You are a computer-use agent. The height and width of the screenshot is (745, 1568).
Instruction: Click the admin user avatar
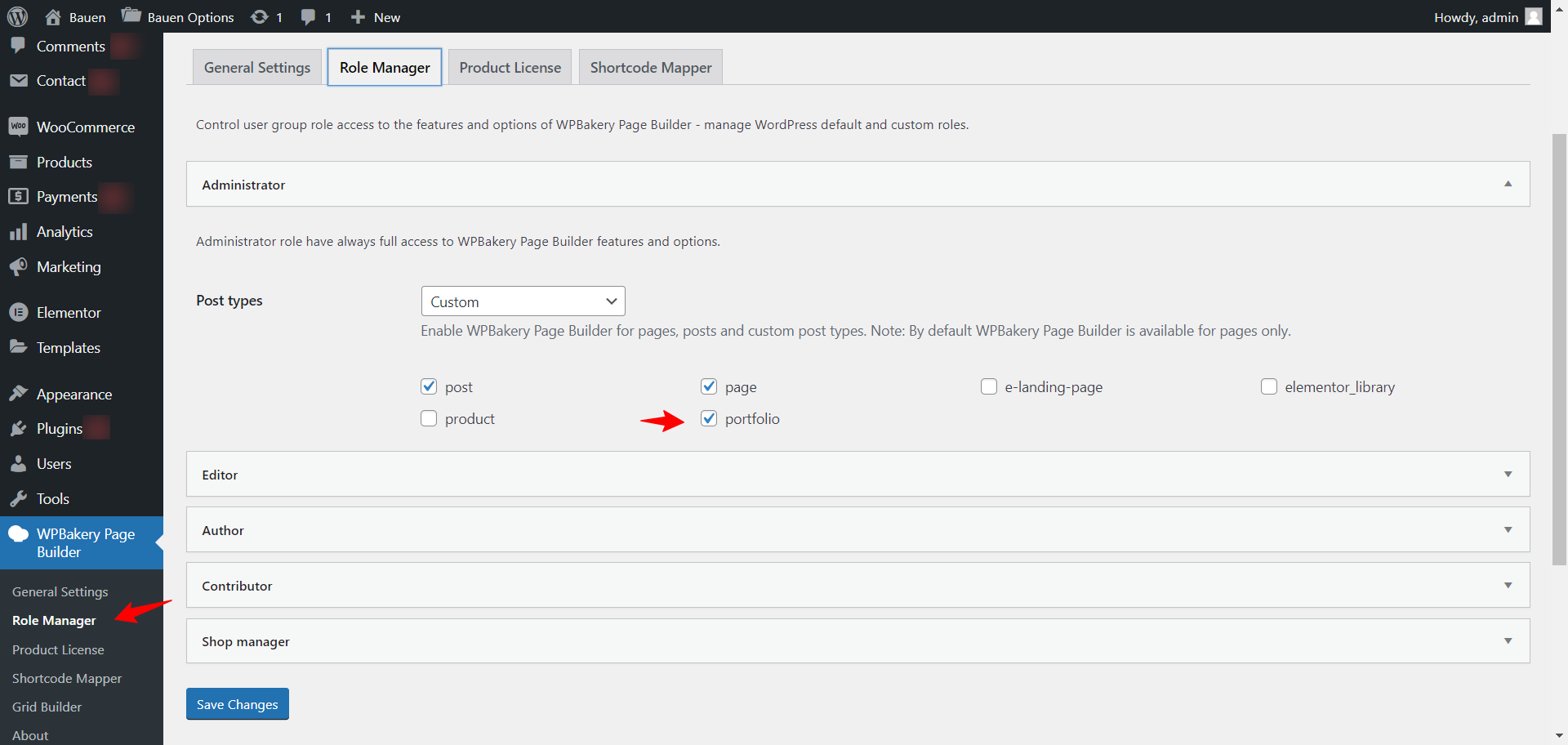click(1534, 16)
